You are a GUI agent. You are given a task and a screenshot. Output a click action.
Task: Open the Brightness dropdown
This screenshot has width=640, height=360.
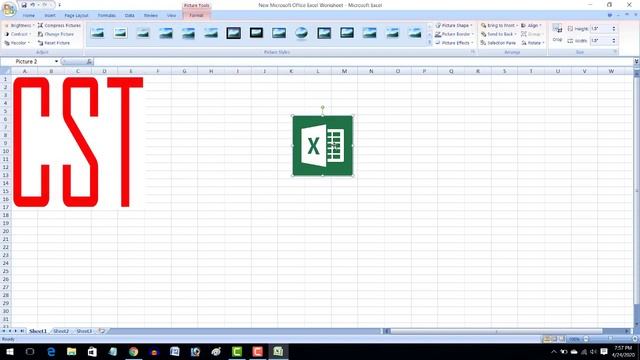[x=19, y=25]
